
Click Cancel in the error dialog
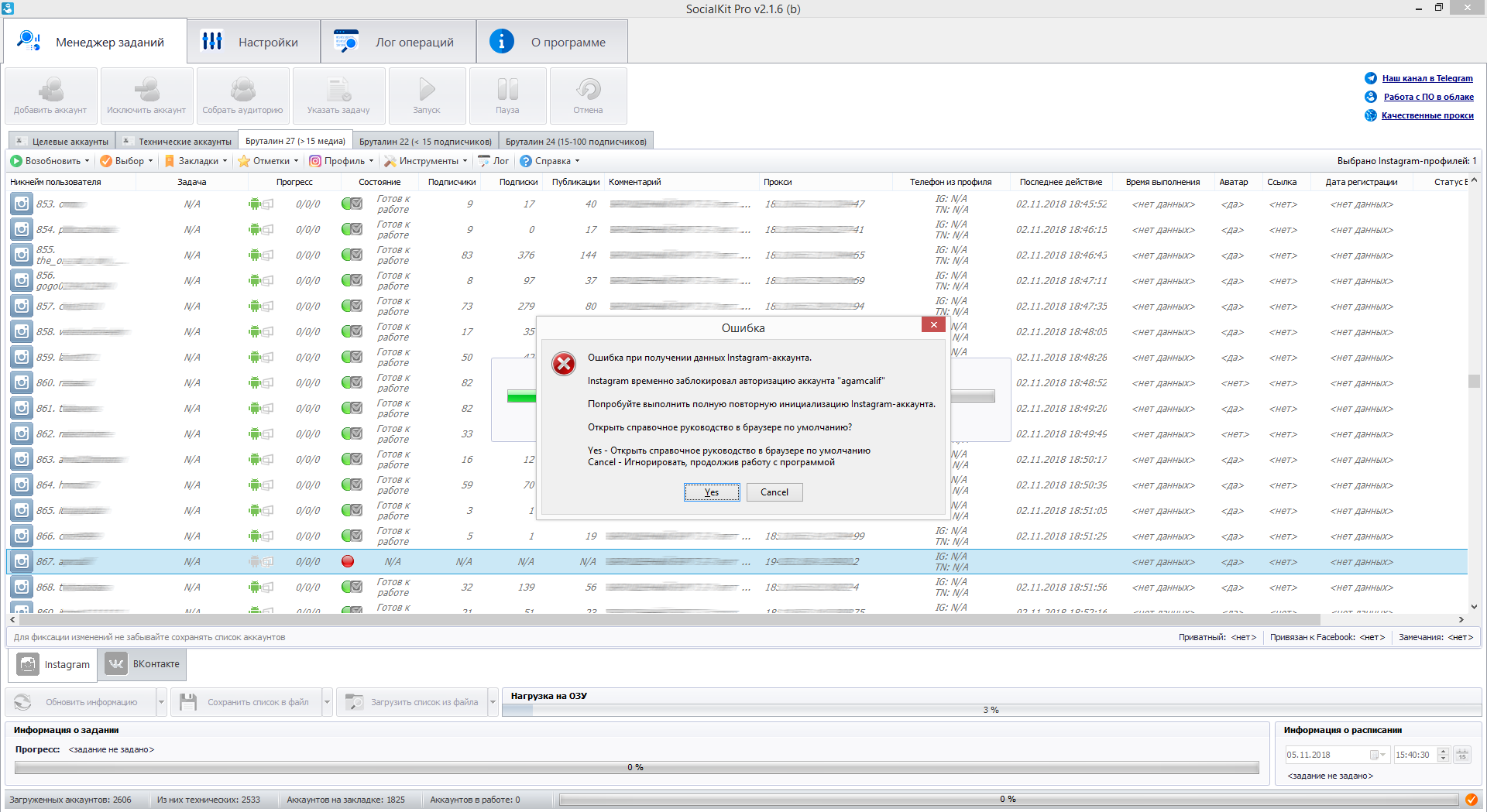pyautogui.click(x=774, y=492)
